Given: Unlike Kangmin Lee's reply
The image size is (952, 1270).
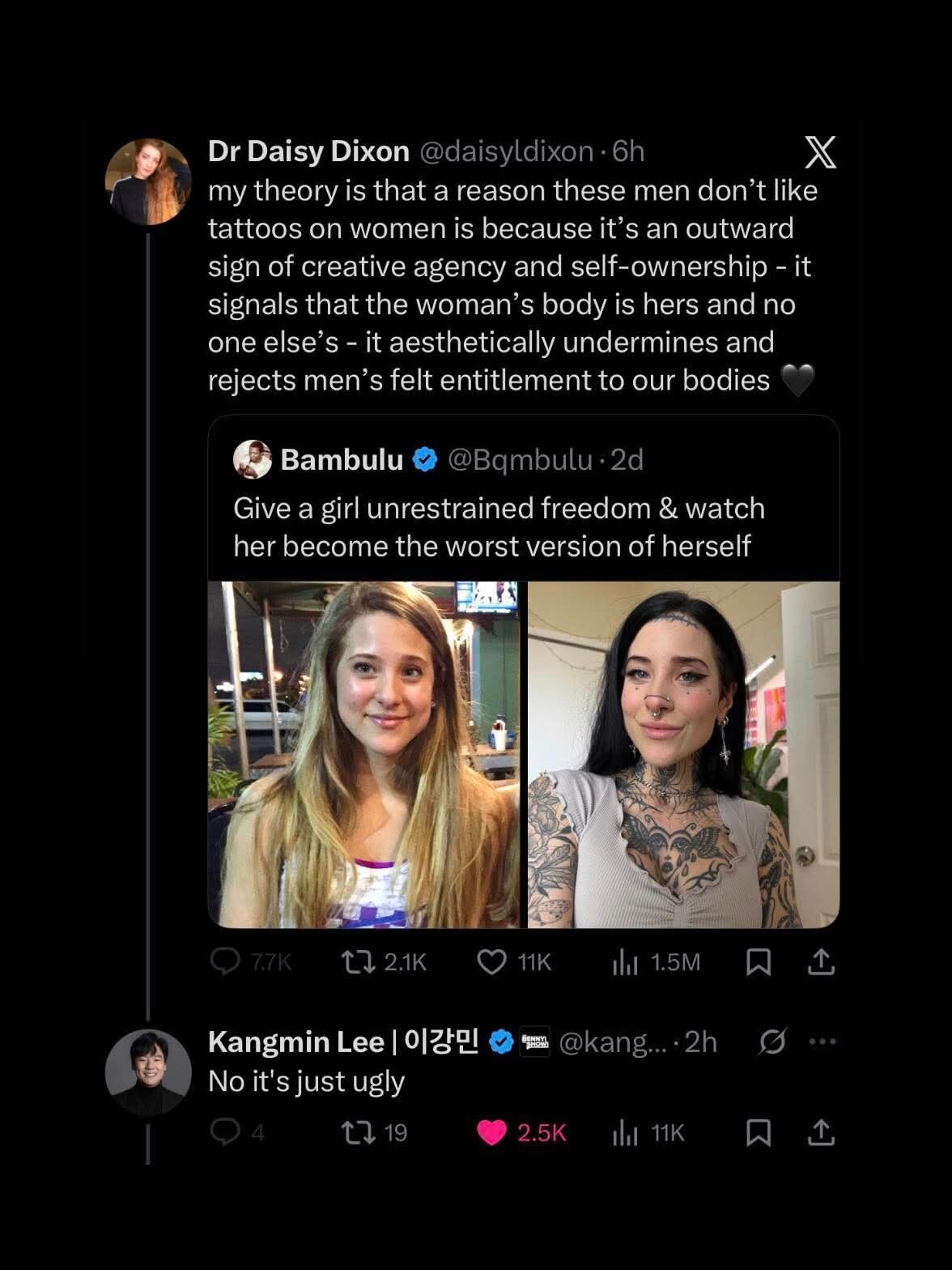Looking at the screenshot, I should click(x=492, y=1131).
